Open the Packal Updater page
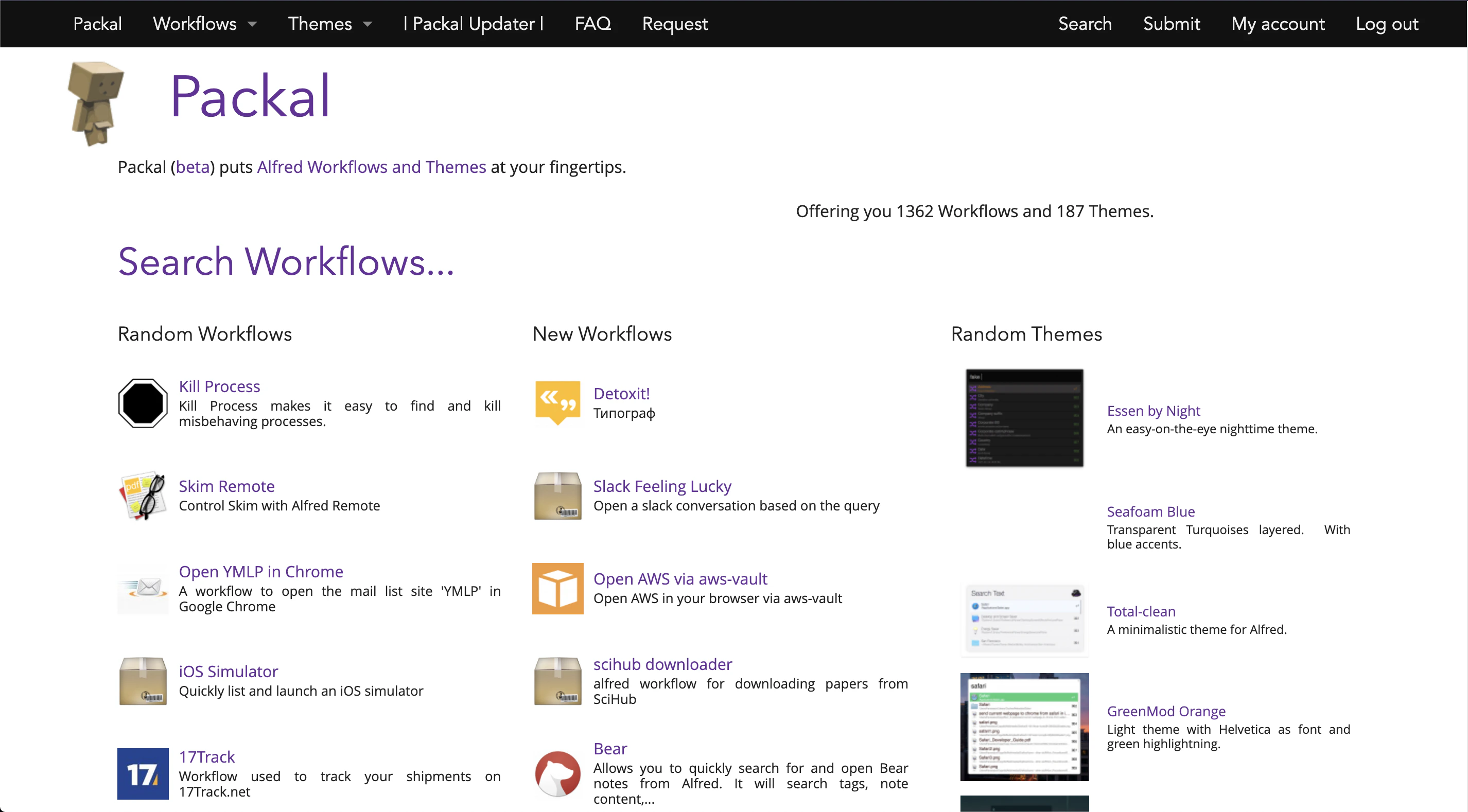The height and width of the screenshot is (812, 1468). coord(473,23)
